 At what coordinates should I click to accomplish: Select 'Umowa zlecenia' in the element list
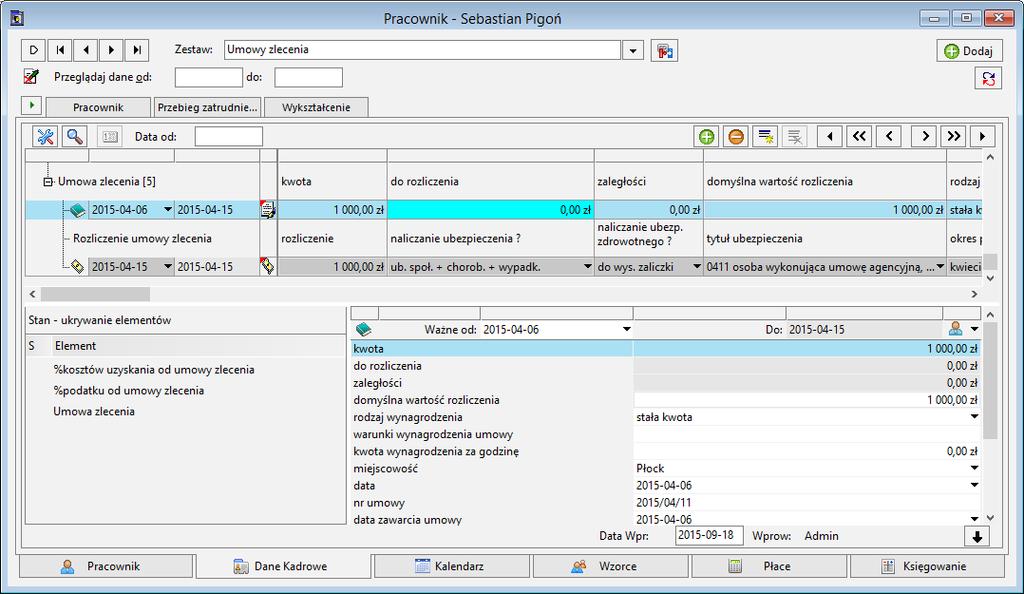coord(94,411)
